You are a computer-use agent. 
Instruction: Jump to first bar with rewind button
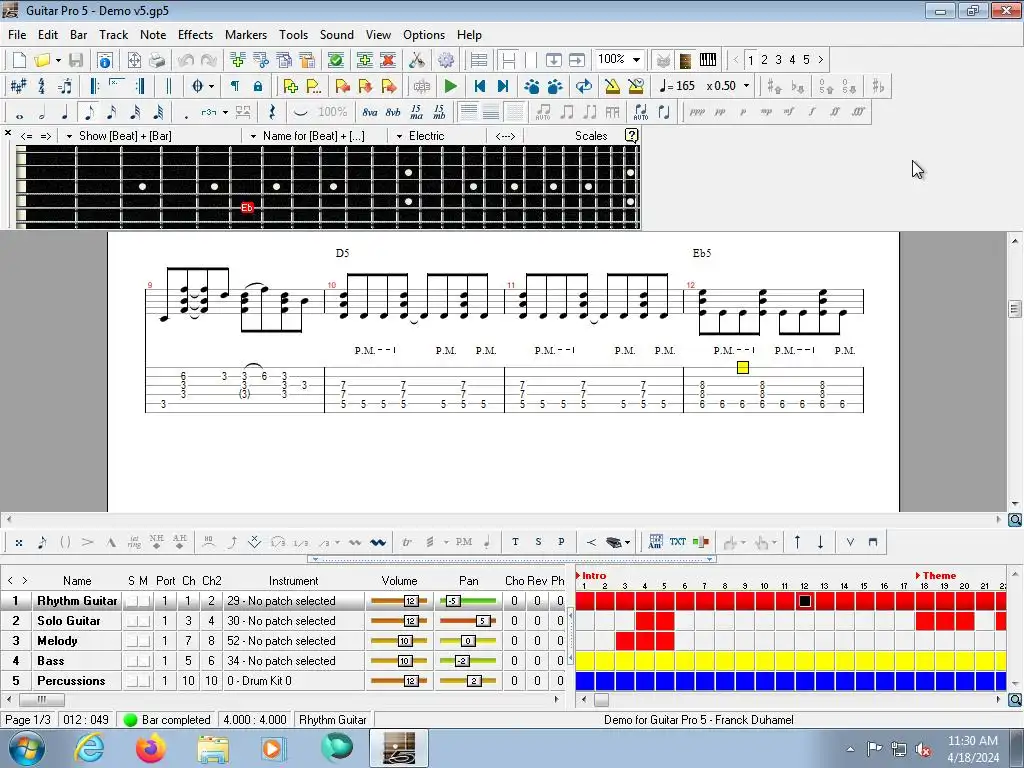pos(479,86)
